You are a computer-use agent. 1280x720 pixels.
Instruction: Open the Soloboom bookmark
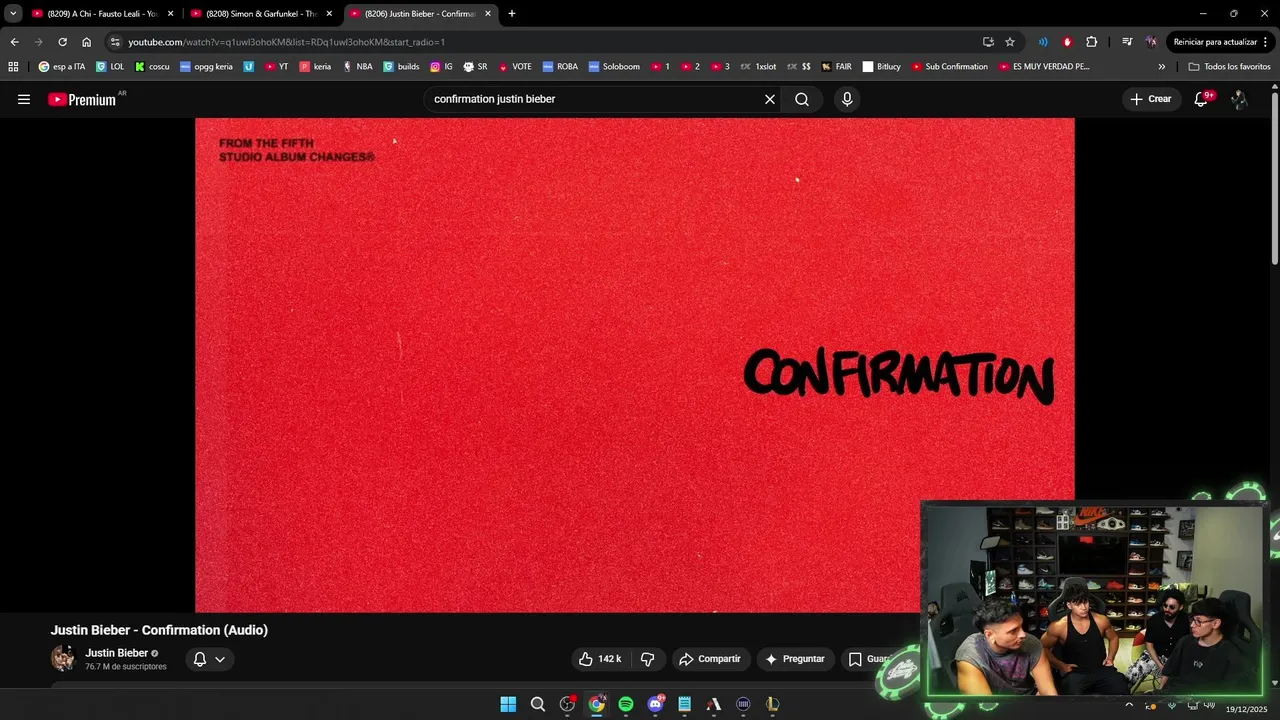click(x=614, y=67)
